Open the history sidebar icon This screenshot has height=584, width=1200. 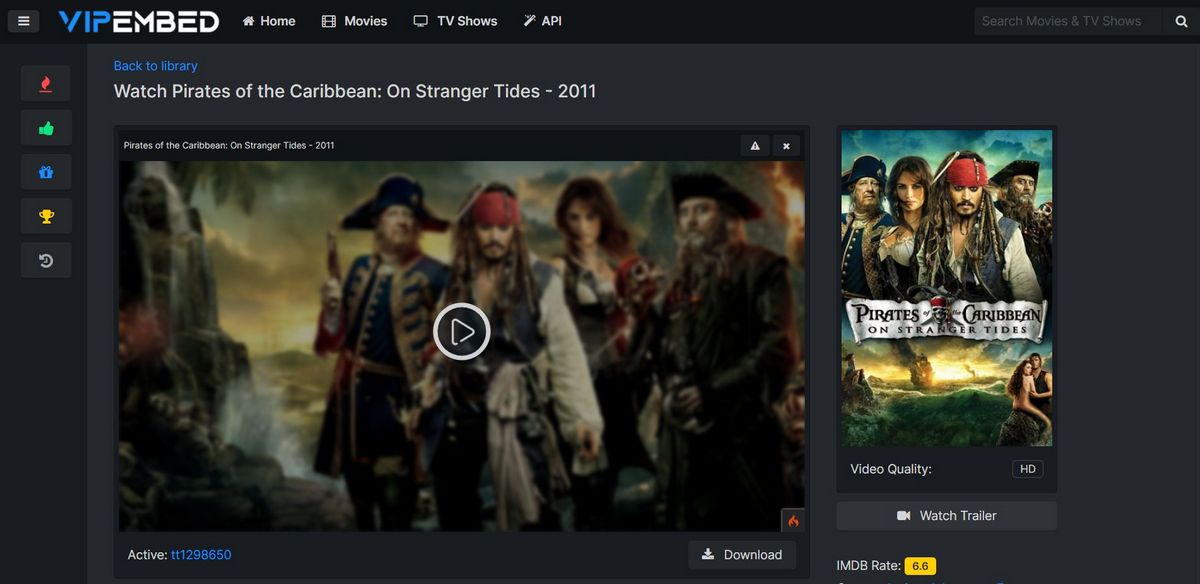[x=46, y=260]
